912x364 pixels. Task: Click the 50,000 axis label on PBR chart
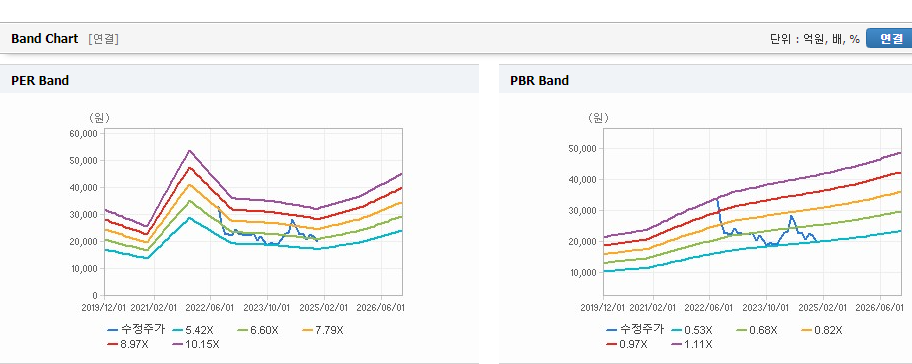coord(584,149)
